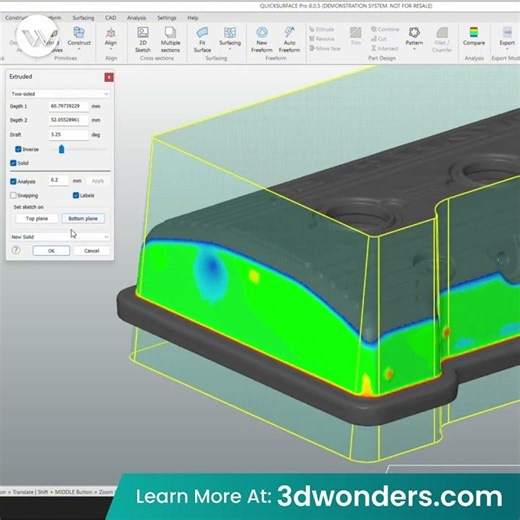The height and width of the screenshot is (520, 520).
Task: Click the Apply analysis button
Action: [x=98, y=181]
